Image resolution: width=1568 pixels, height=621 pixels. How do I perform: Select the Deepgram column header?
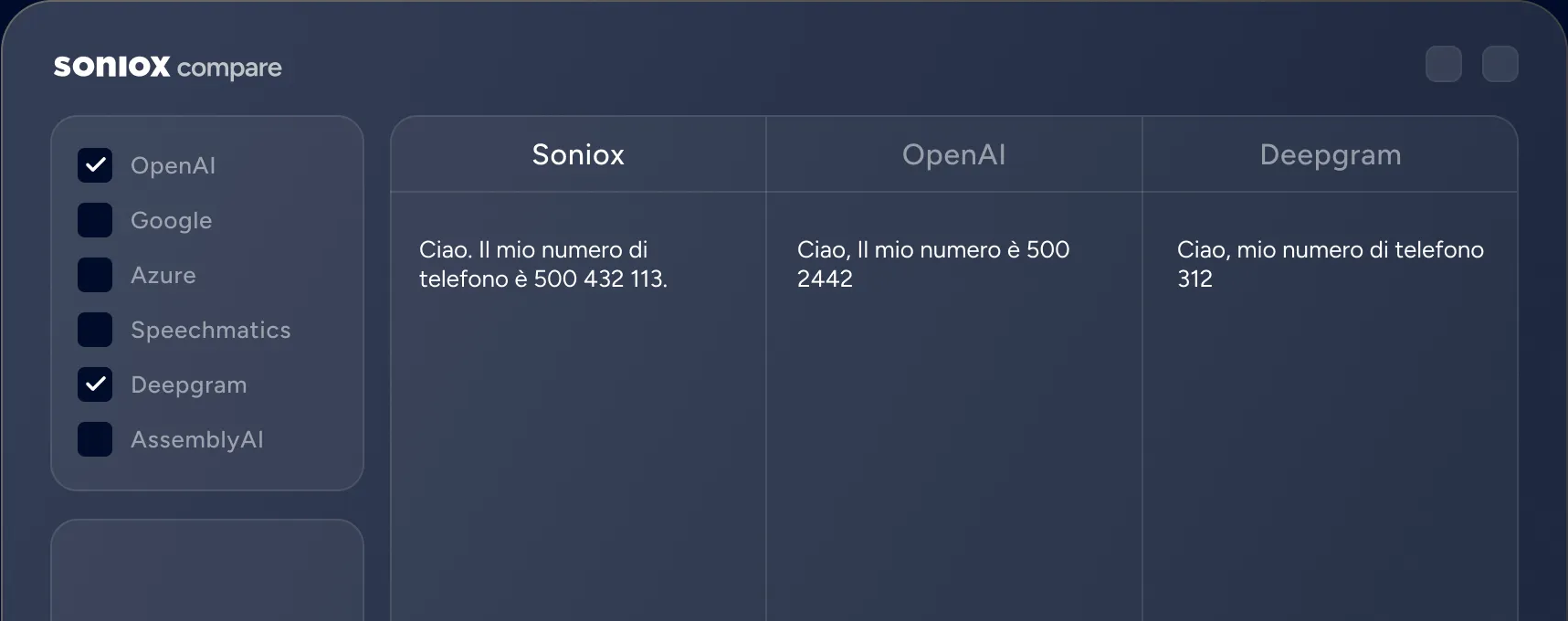(1331, 154)
